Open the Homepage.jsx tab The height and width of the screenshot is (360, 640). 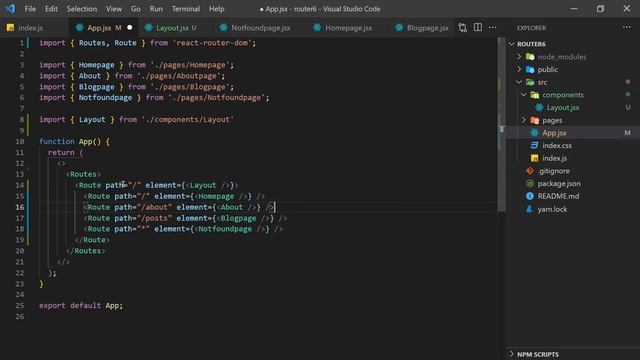pos(349,28)
